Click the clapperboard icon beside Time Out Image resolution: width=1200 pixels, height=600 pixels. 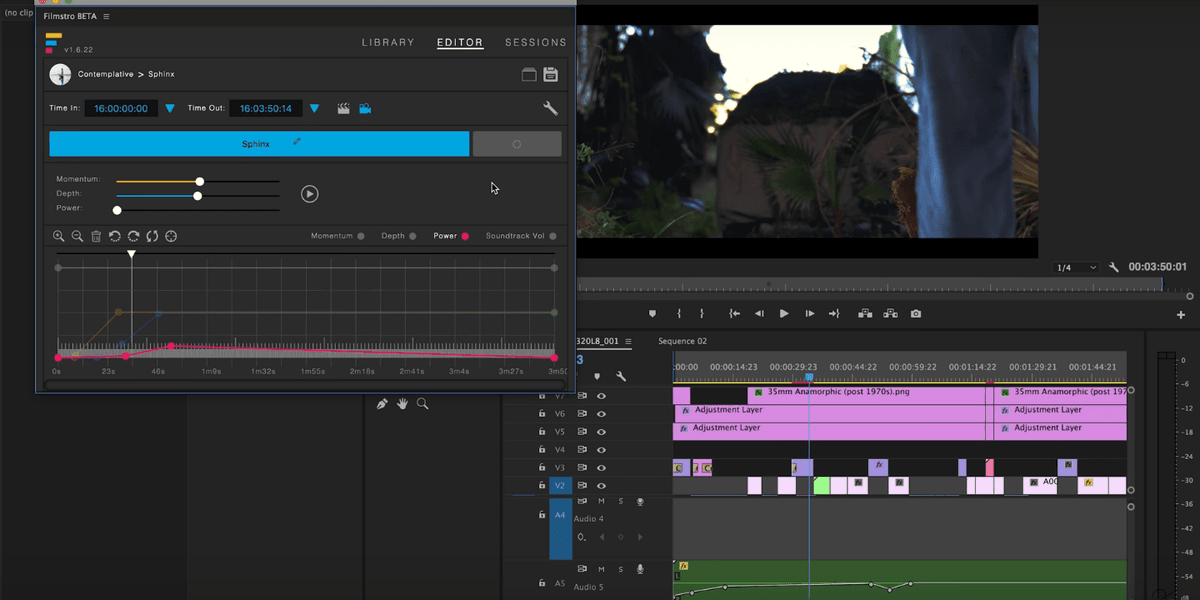344,108
